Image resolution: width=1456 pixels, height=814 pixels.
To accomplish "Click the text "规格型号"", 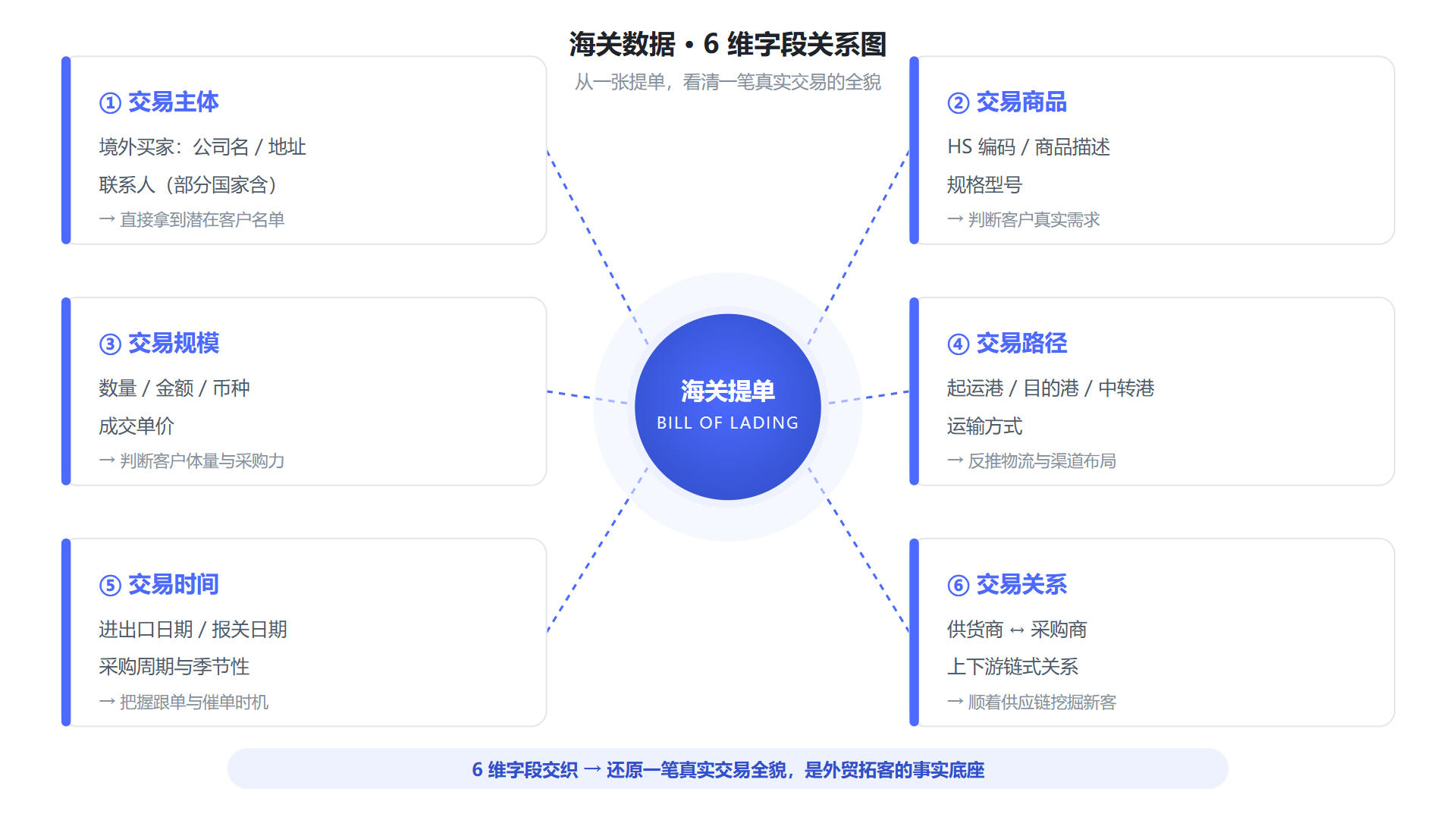I will (984, 184).
